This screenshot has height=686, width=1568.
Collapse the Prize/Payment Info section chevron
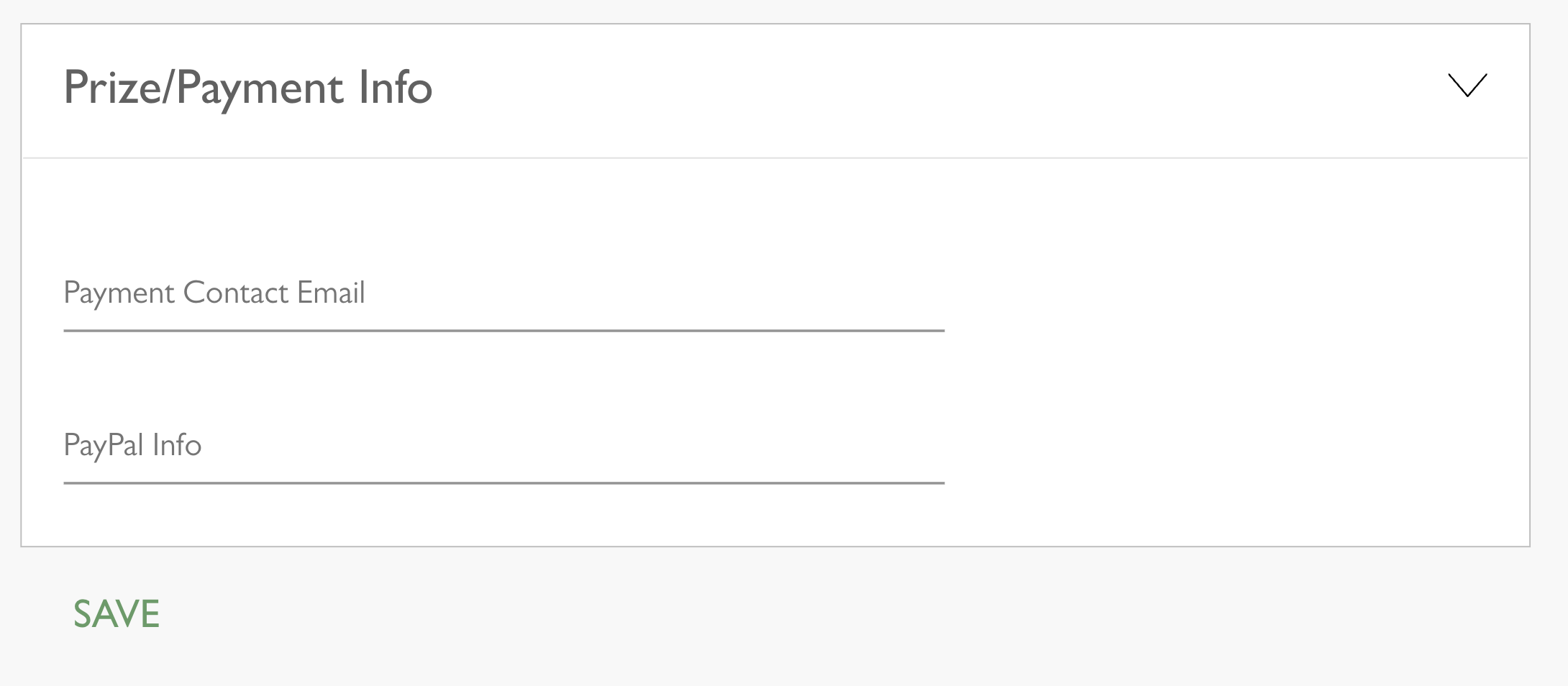pos(1467,86)
